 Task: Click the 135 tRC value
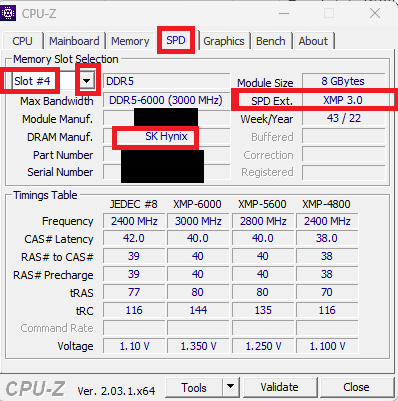263,310
